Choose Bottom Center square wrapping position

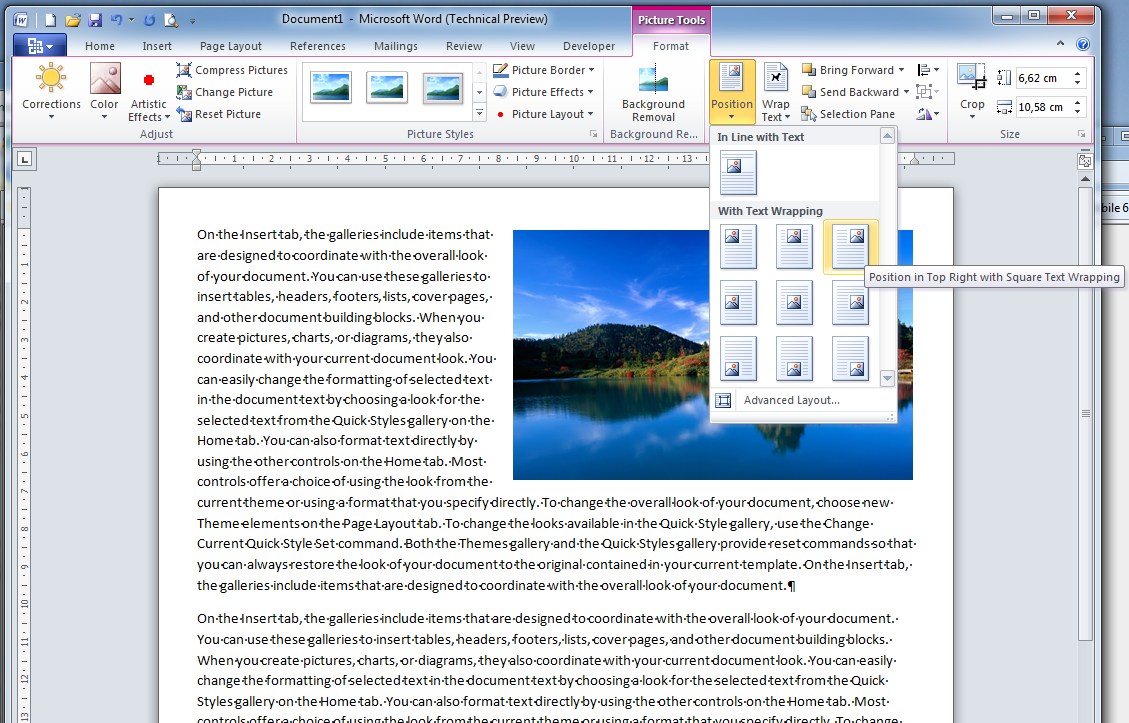click(x=794, y=358)
